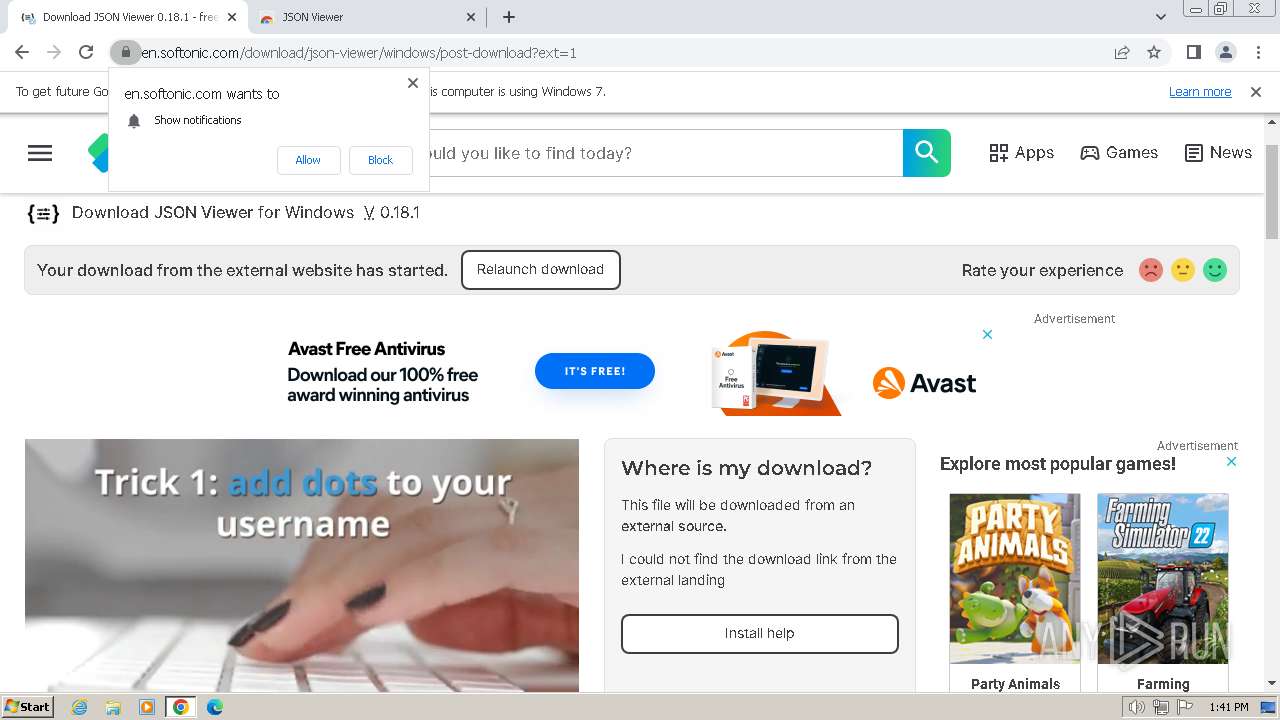Click the JSON Viewer curly-braces app icon
This screenshot has height=720, width=1280.
43,213
